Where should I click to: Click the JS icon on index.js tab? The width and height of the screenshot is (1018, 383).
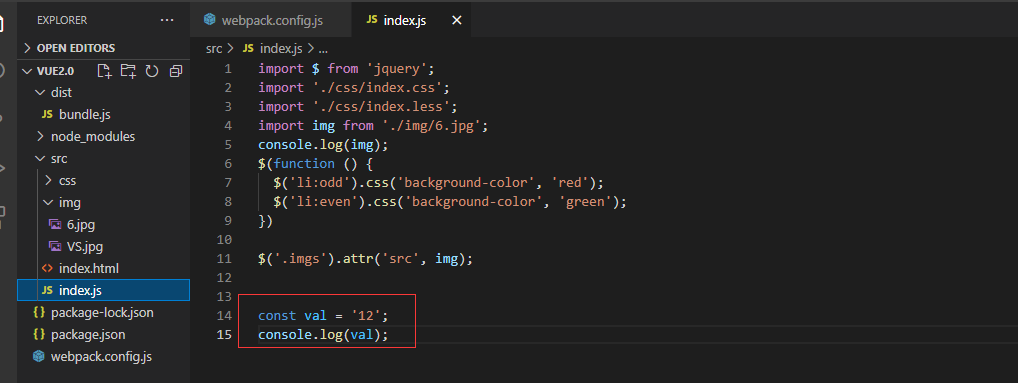(371, 20)
